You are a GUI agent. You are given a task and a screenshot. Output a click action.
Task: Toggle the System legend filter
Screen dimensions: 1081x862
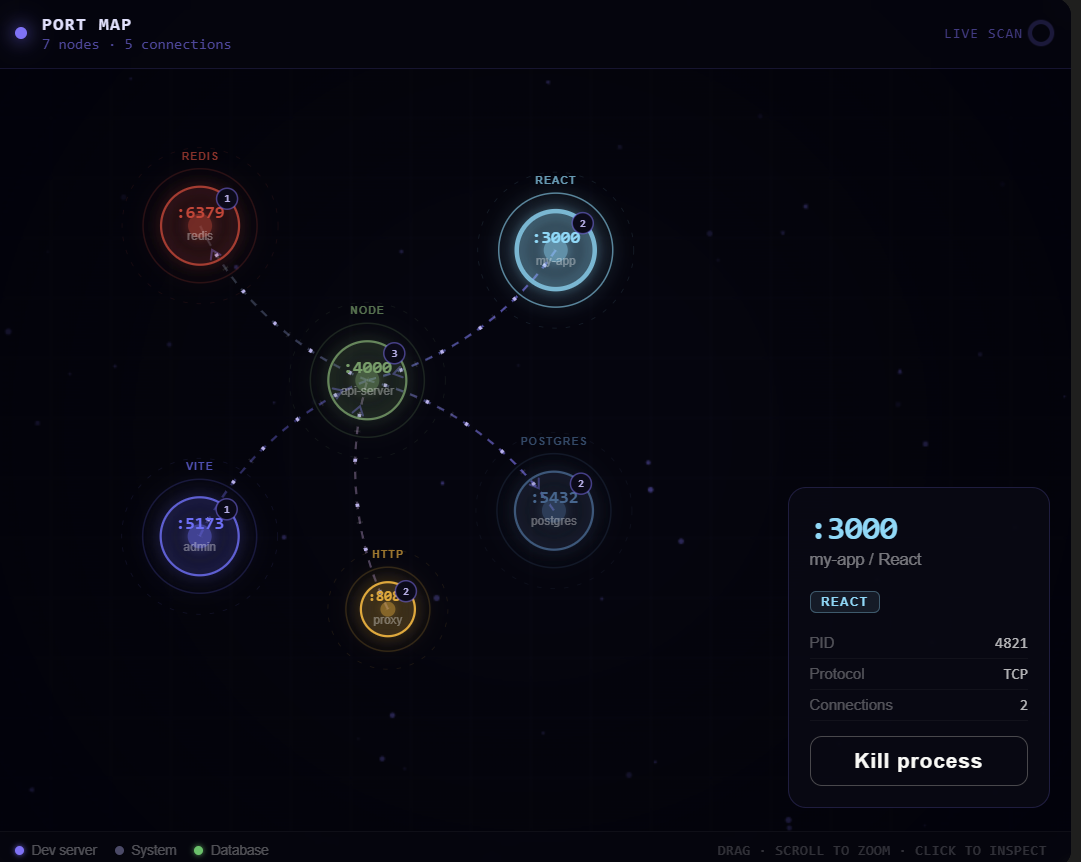tap(145, 850)
